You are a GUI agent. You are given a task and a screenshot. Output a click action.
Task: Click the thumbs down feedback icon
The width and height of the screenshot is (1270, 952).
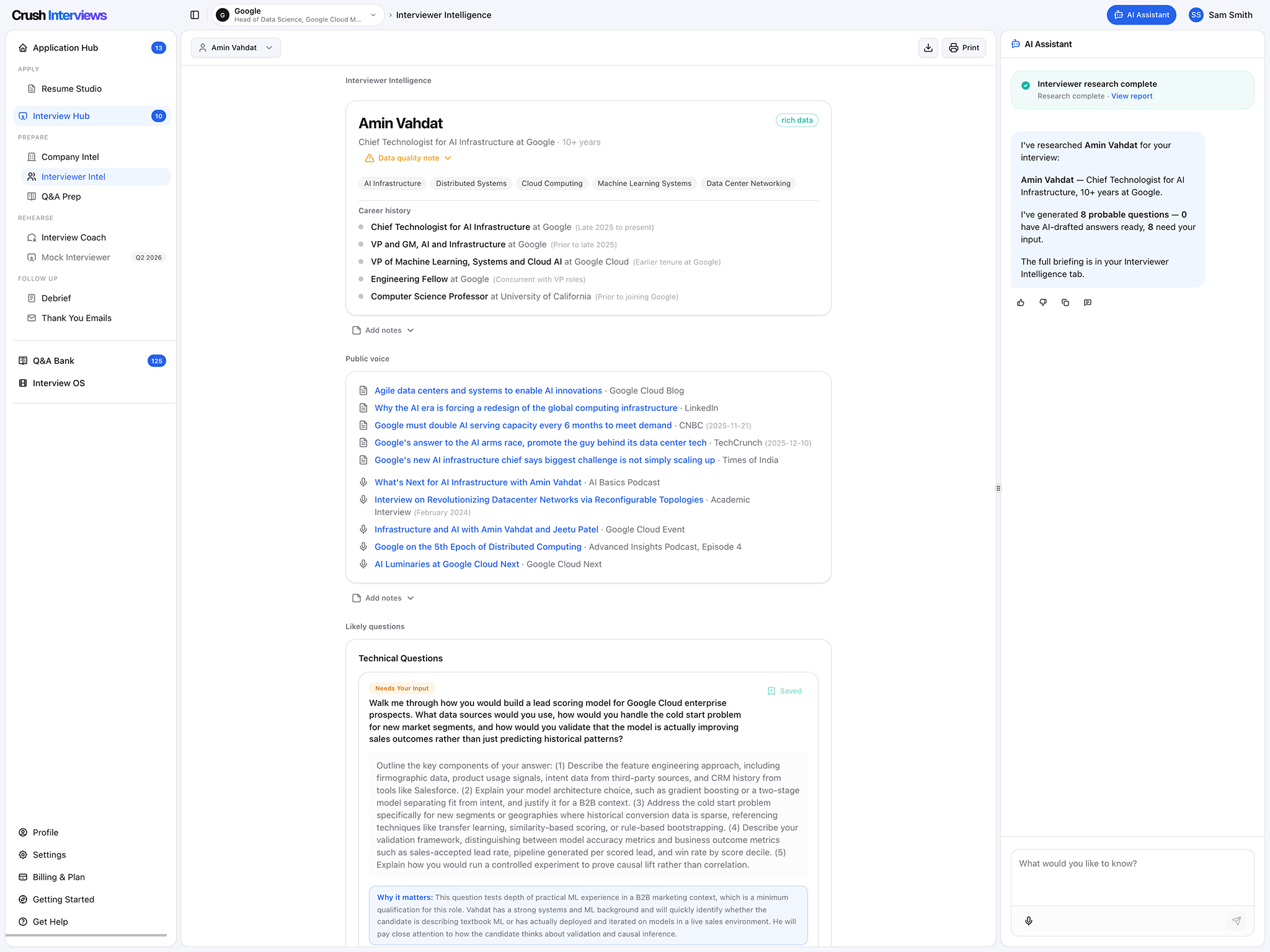(x=1043, y=302)
